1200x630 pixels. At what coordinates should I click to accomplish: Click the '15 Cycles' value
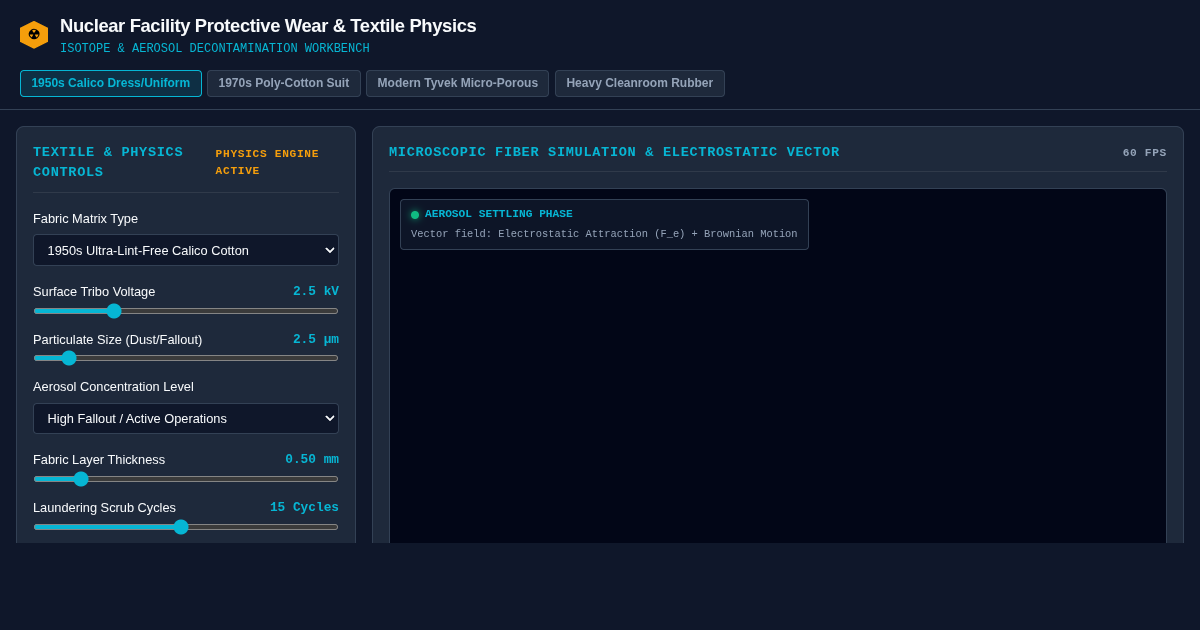pos(304,508)
